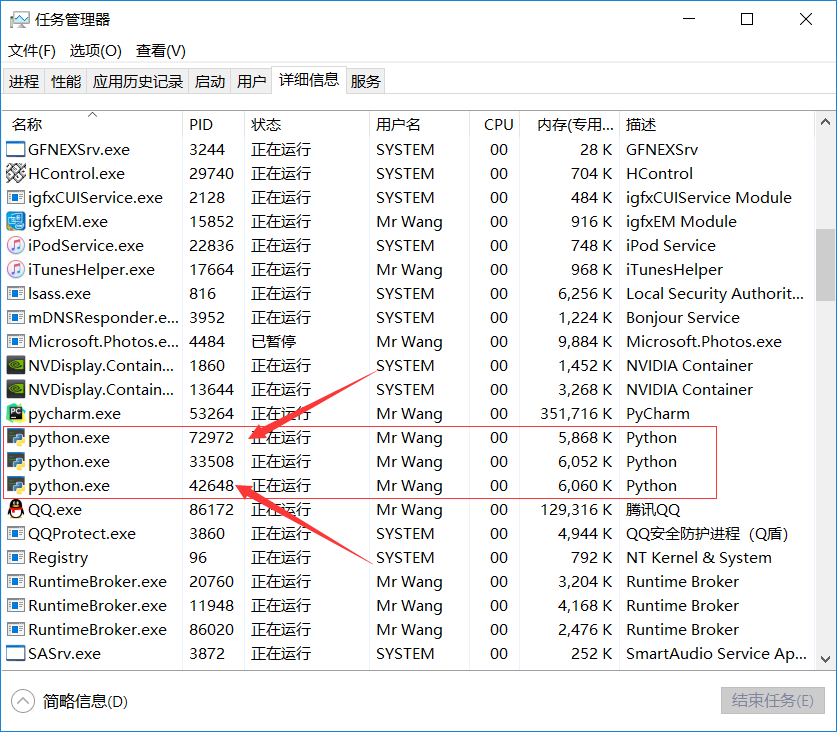Switch to the 用户 tab
Viewport: 837px width, 732px height.
click(251, 81)
